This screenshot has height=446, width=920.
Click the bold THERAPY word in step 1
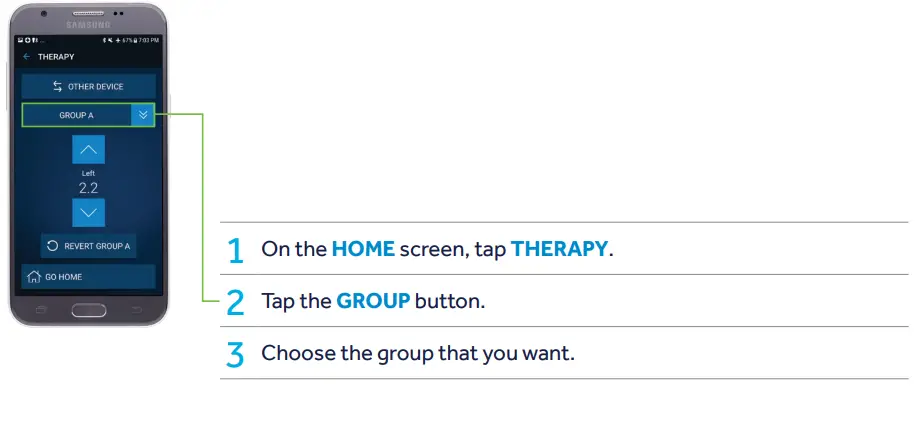[x=559, y=249]
